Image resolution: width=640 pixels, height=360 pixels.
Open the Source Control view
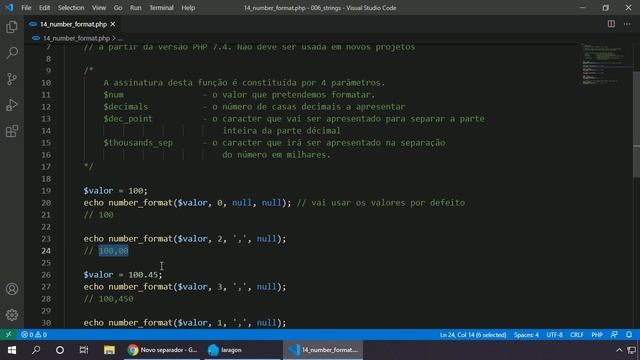tap(12, 79)
